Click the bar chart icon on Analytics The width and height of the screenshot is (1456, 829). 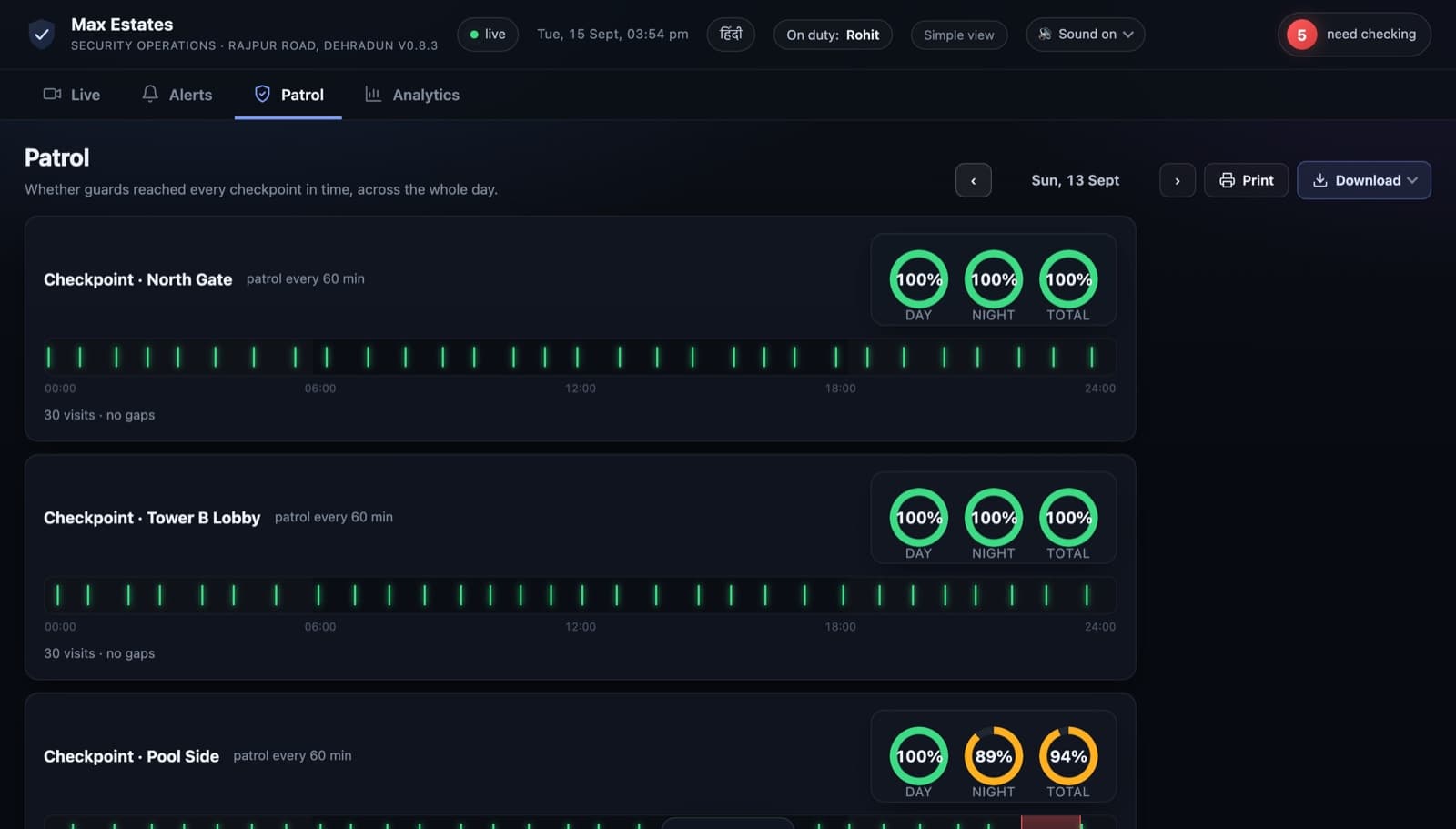click(373, 94)
